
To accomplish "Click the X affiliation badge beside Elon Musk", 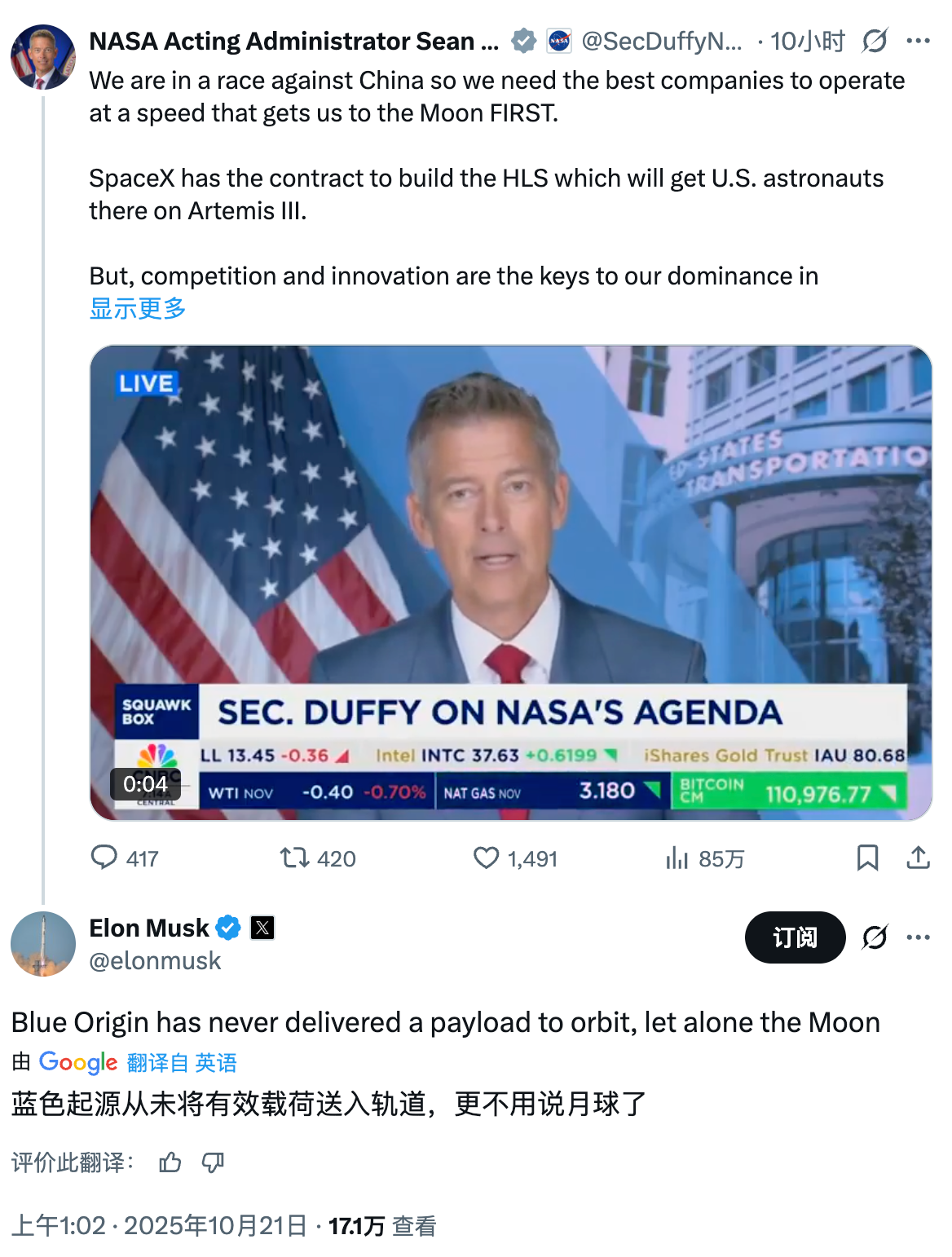I will tap(262, 928).
